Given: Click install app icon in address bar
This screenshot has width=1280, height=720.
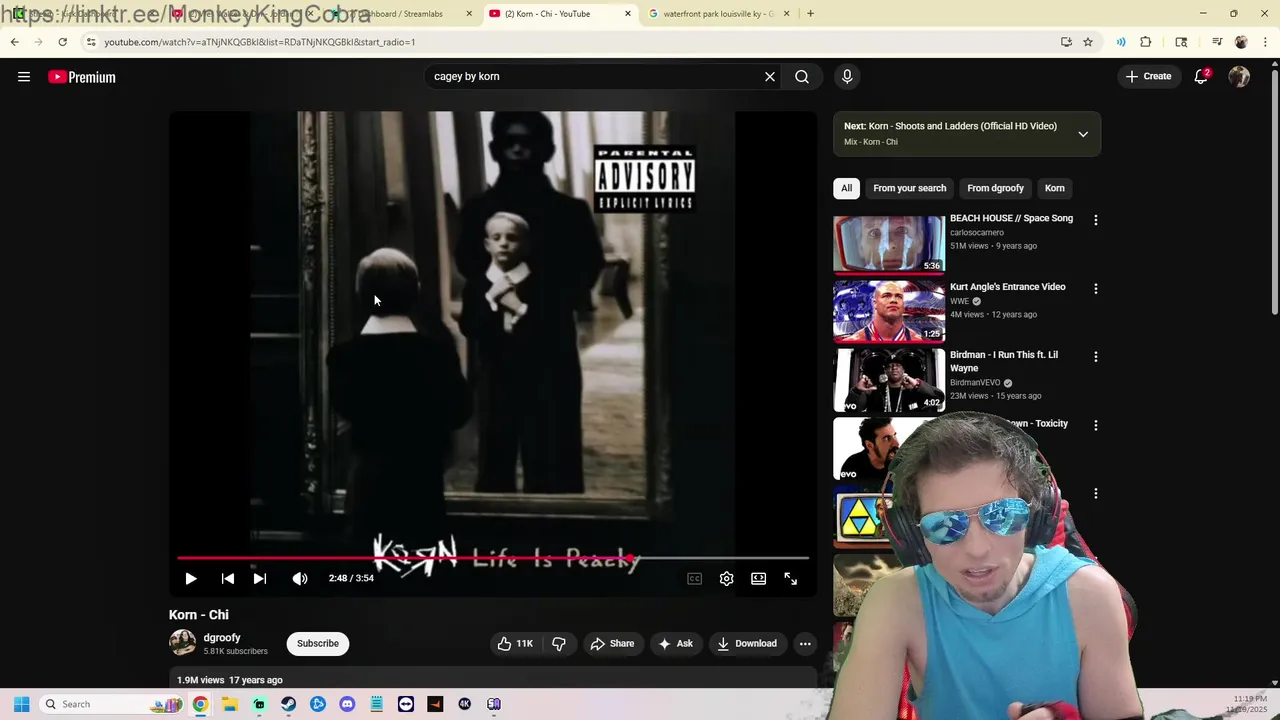Looking at the screenshot, I should [1066, 42].
